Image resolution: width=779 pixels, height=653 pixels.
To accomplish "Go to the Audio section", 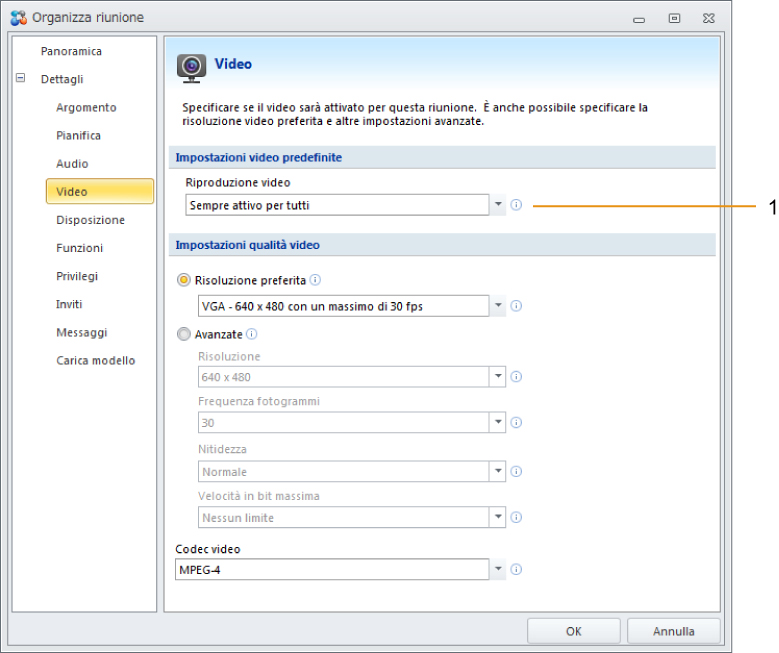I will click(x=72, y=163).
